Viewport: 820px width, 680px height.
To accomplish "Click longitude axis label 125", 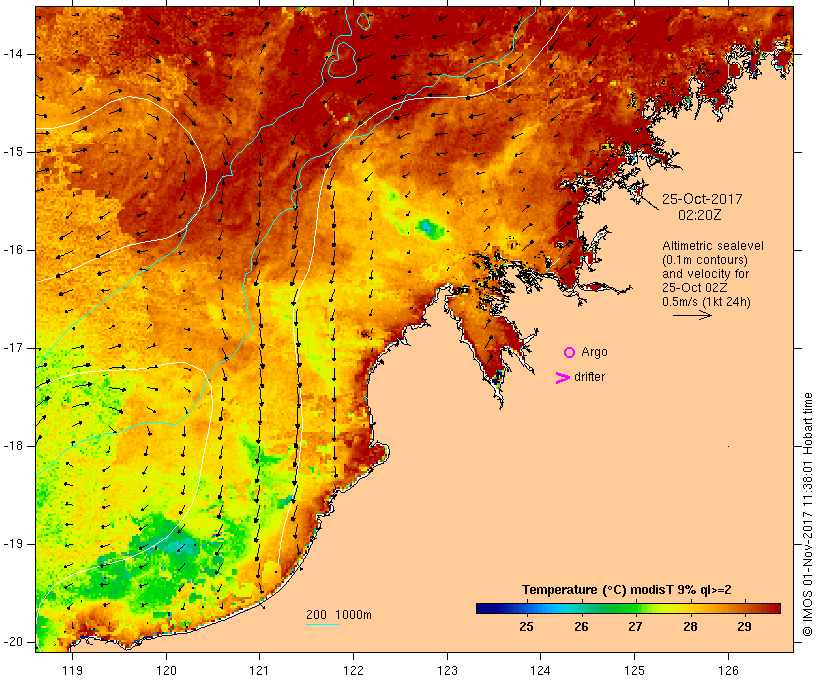I will [634, 670].
